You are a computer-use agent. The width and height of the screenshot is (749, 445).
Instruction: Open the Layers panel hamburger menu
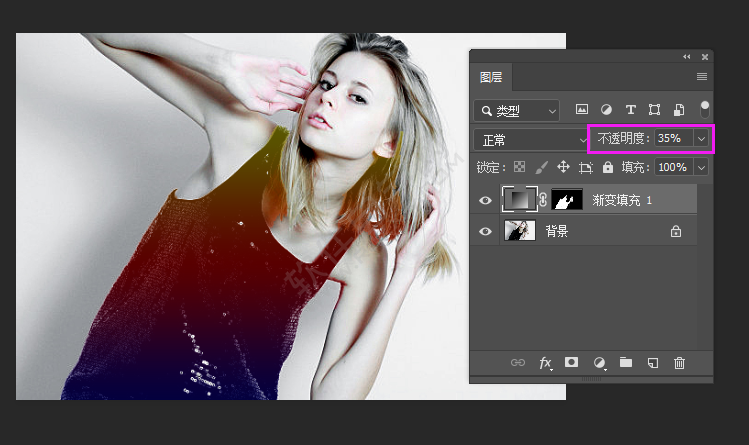click(702, 77)
